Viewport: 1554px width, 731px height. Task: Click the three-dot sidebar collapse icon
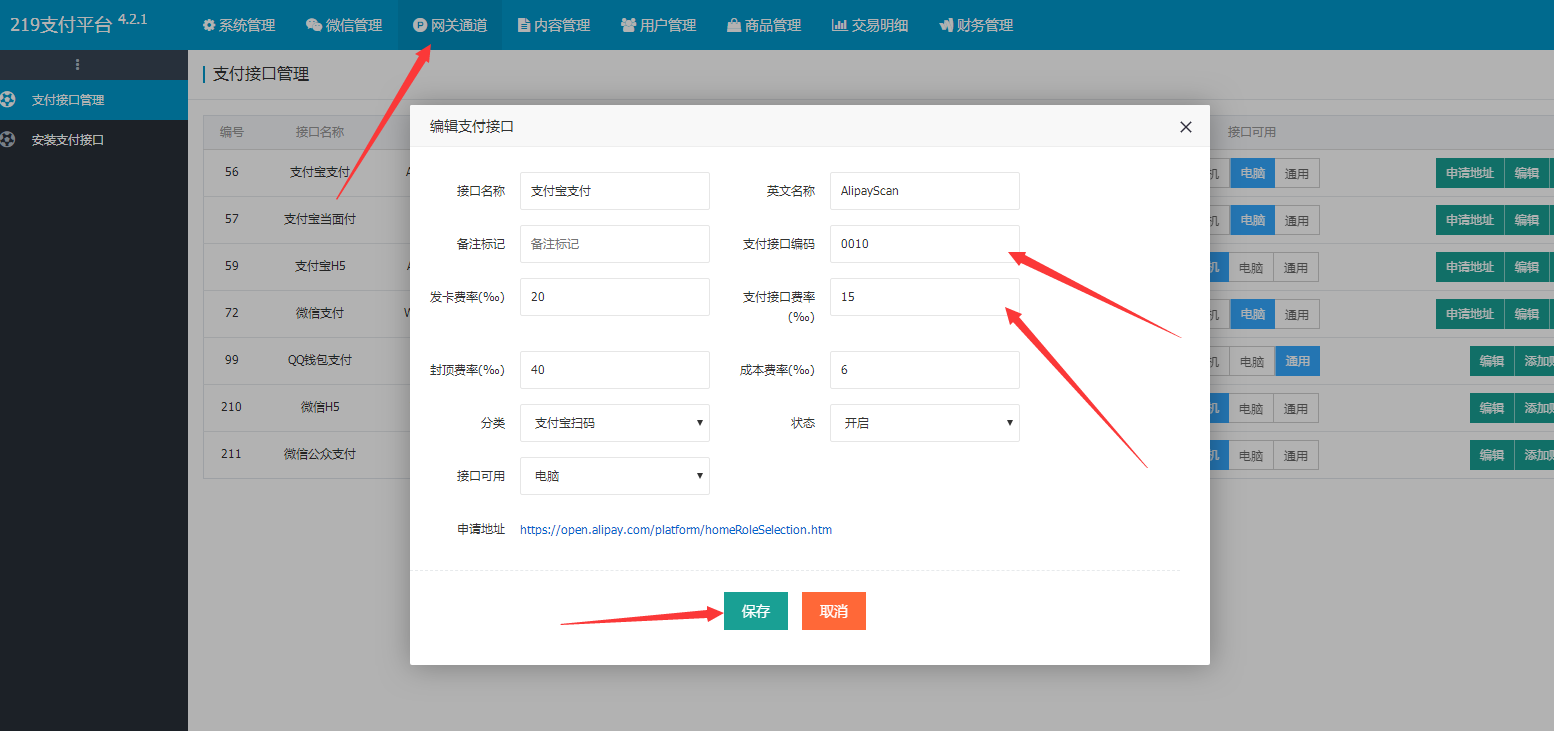coord(78,64)
